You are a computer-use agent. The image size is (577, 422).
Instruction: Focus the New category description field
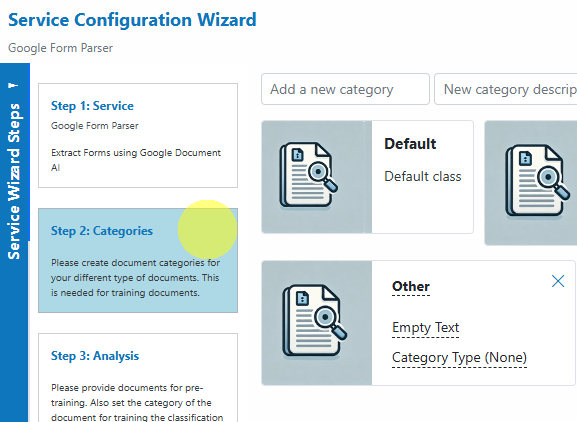(x=506, y=89)
